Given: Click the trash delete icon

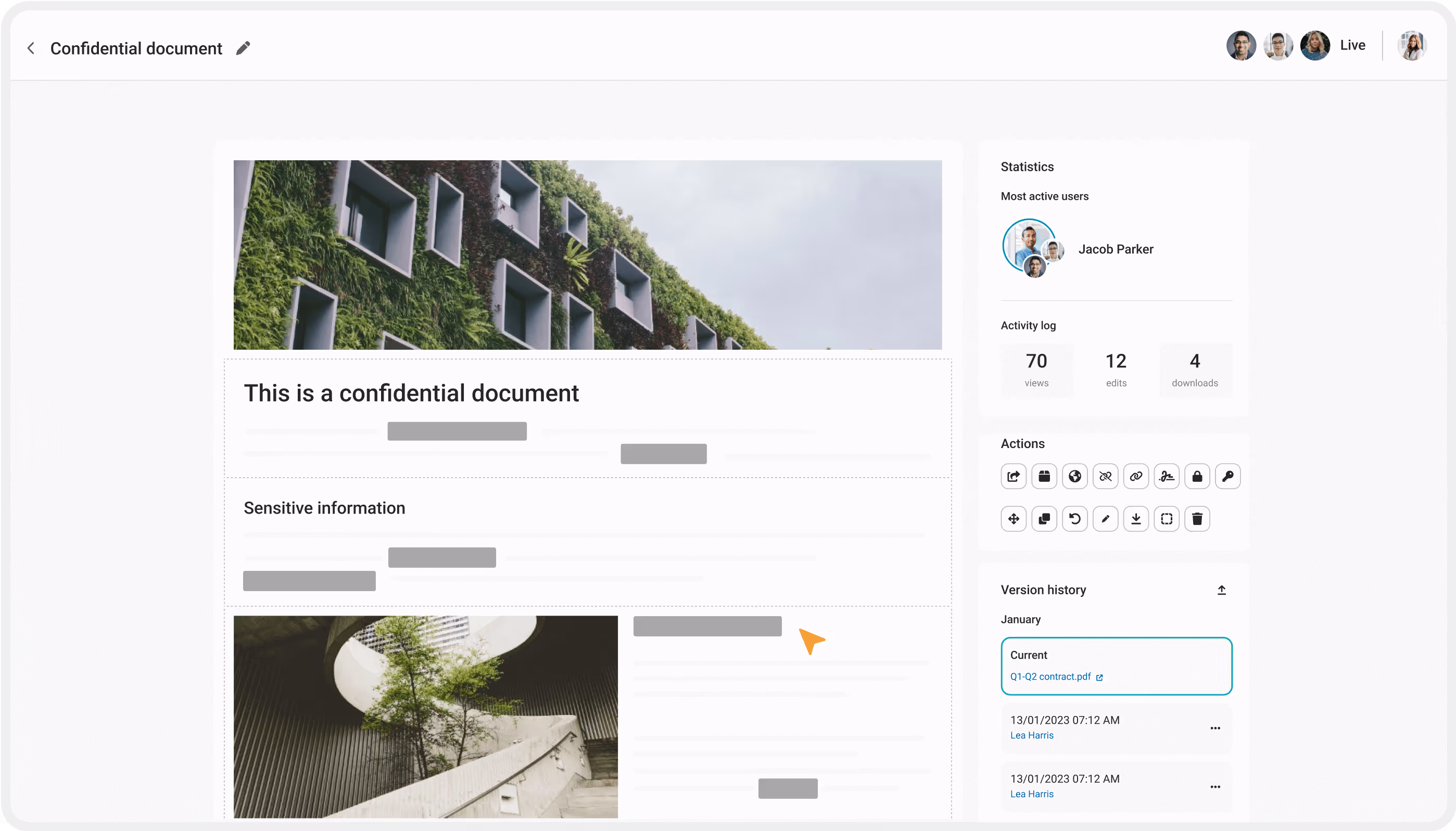Looking at the screenshot, I should pos(1197,519).
